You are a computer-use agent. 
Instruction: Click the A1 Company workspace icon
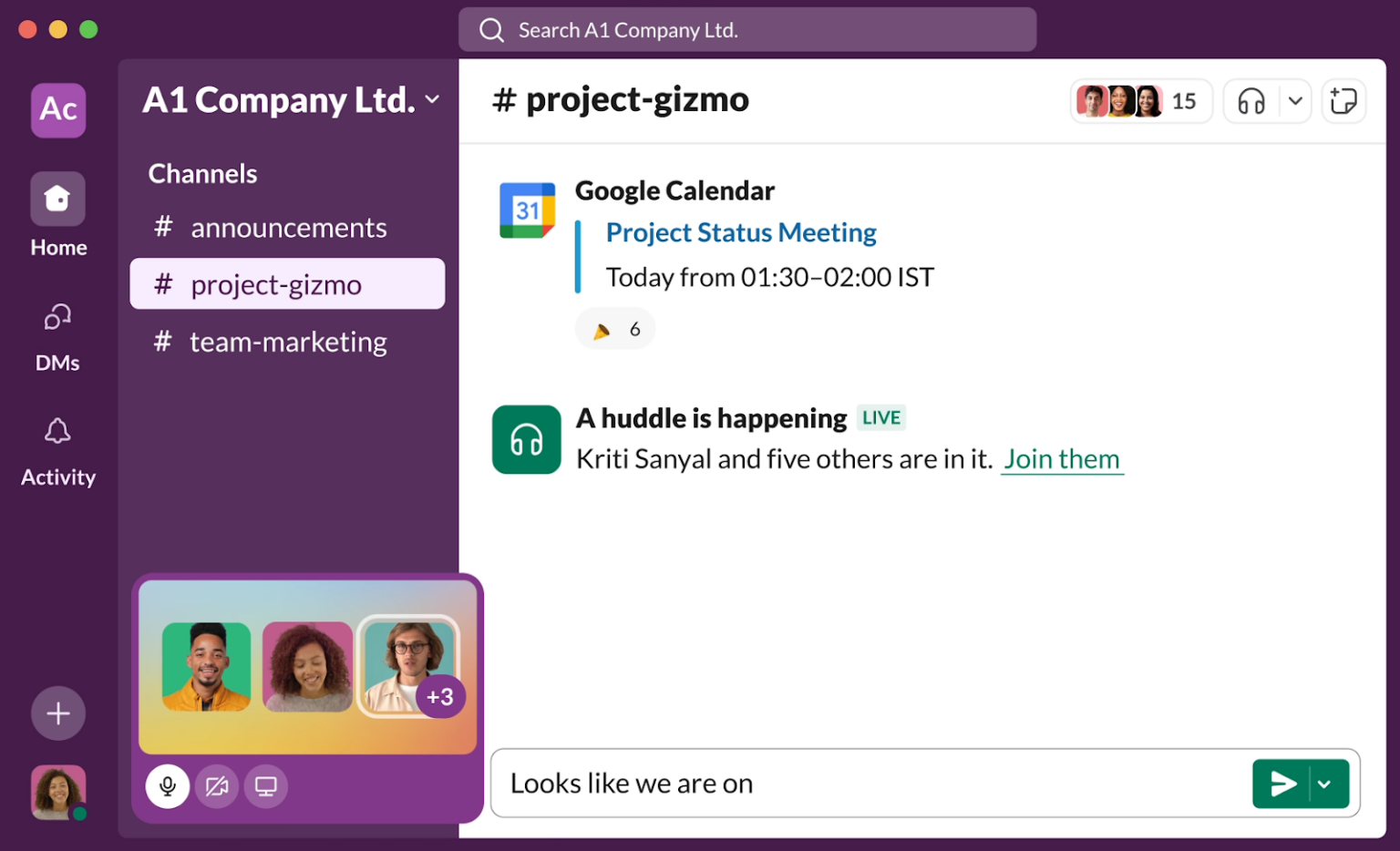pos(57,109)
